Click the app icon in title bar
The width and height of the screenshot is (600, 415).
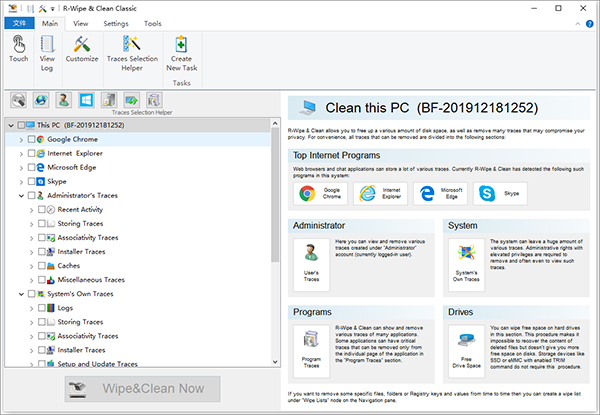[13, 8]
